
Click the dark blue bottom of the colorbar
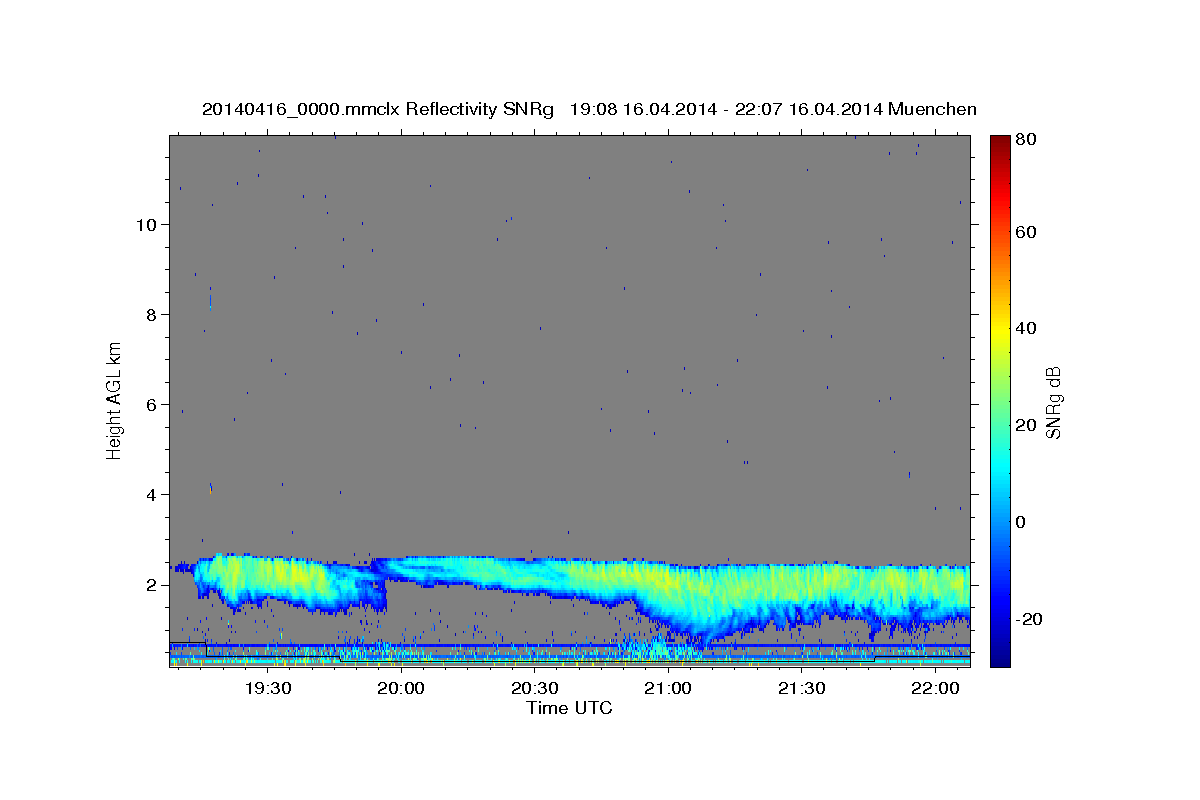coord(1000,655)
